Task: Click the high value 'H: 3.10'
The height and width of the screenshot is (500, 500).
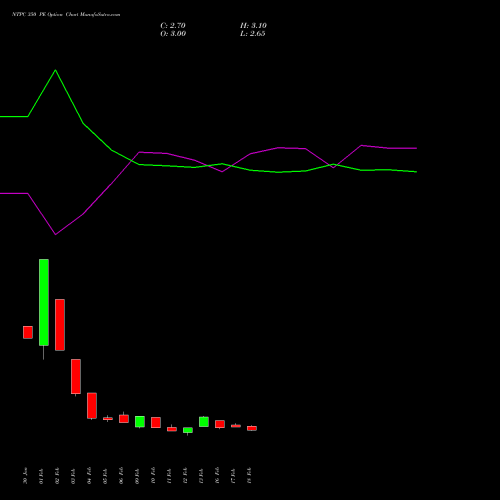Action: pyautogui.click(x=253, y=26)
